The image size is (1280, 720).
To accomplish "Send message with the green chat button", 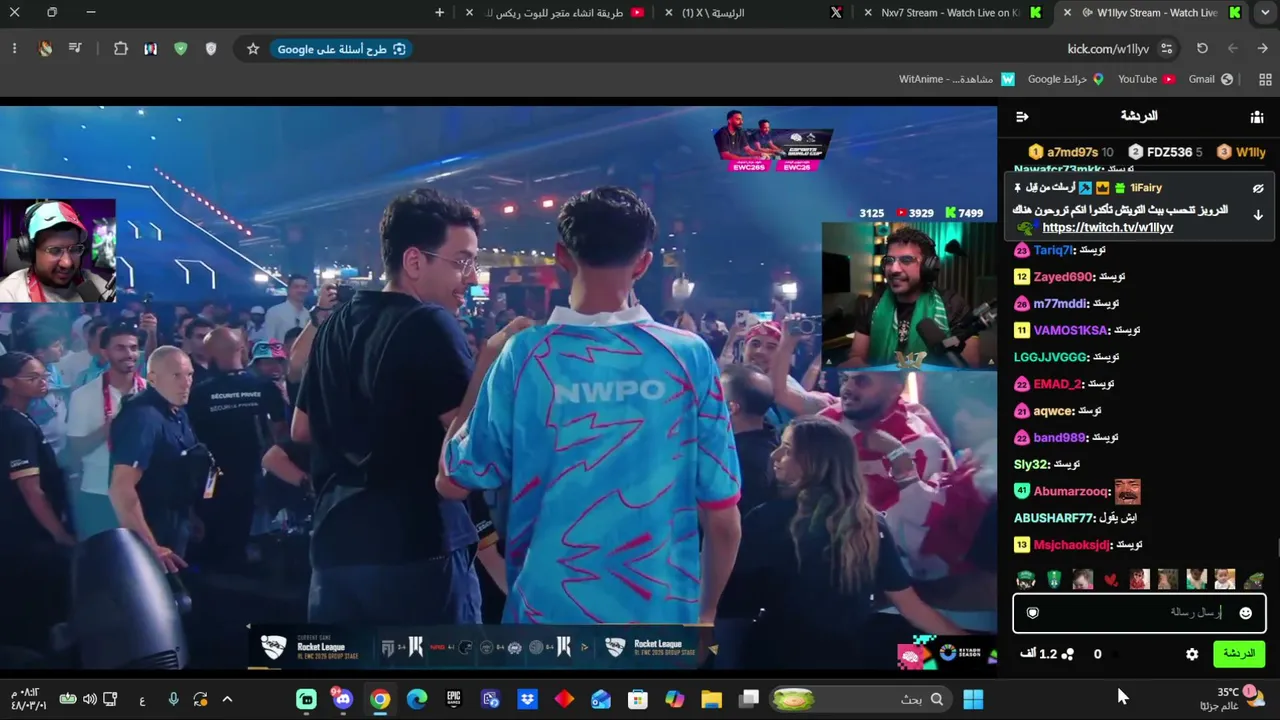I will 1239,654.
